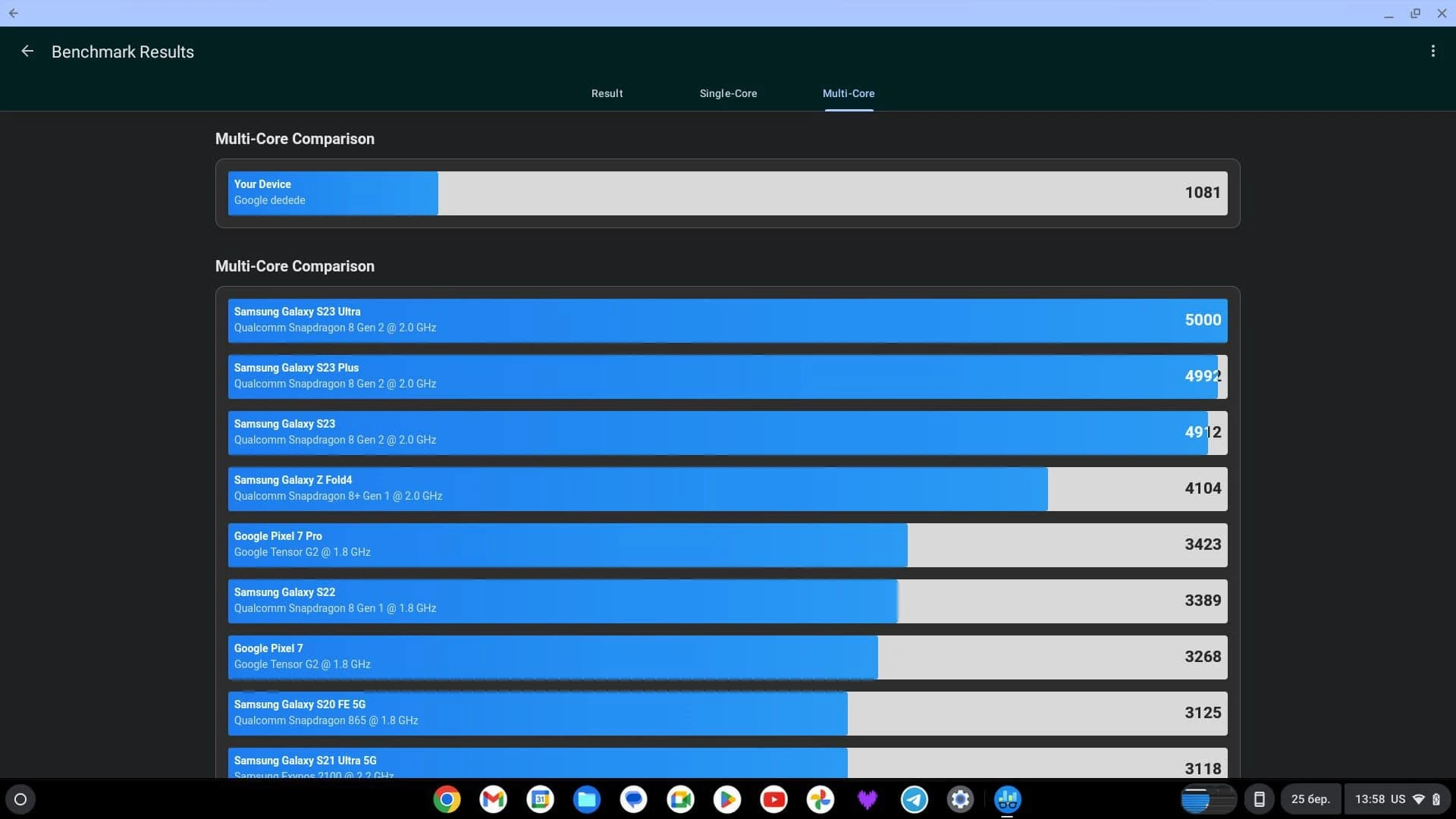The image size is (1456, 819).
Task: Select the Samsung Galaxy S21 Ultra 5G row
Action: (x=727, y=763)
